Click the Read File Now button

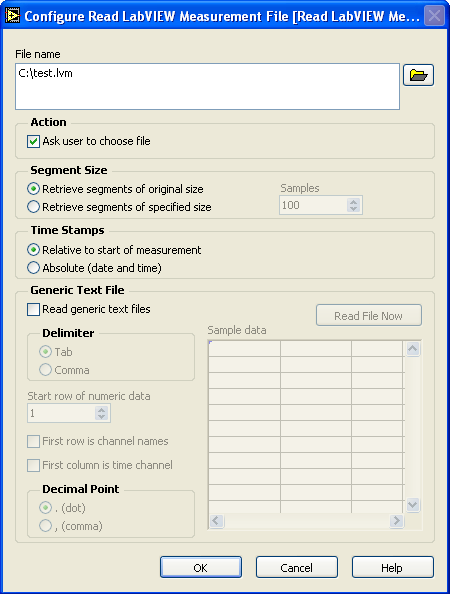coord(369,316)
